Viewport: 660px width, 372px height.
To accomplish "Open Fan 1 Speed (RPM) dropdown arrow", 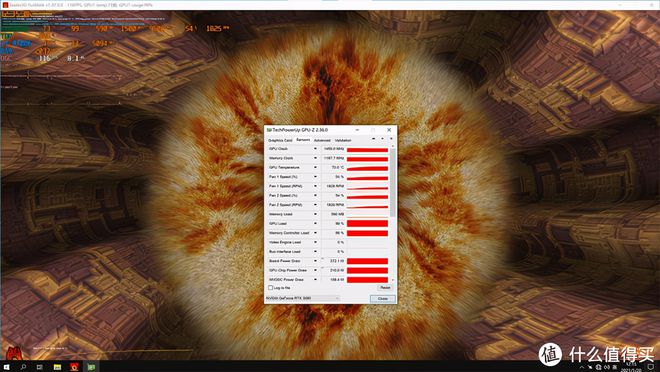I will (x=315, y=186).
